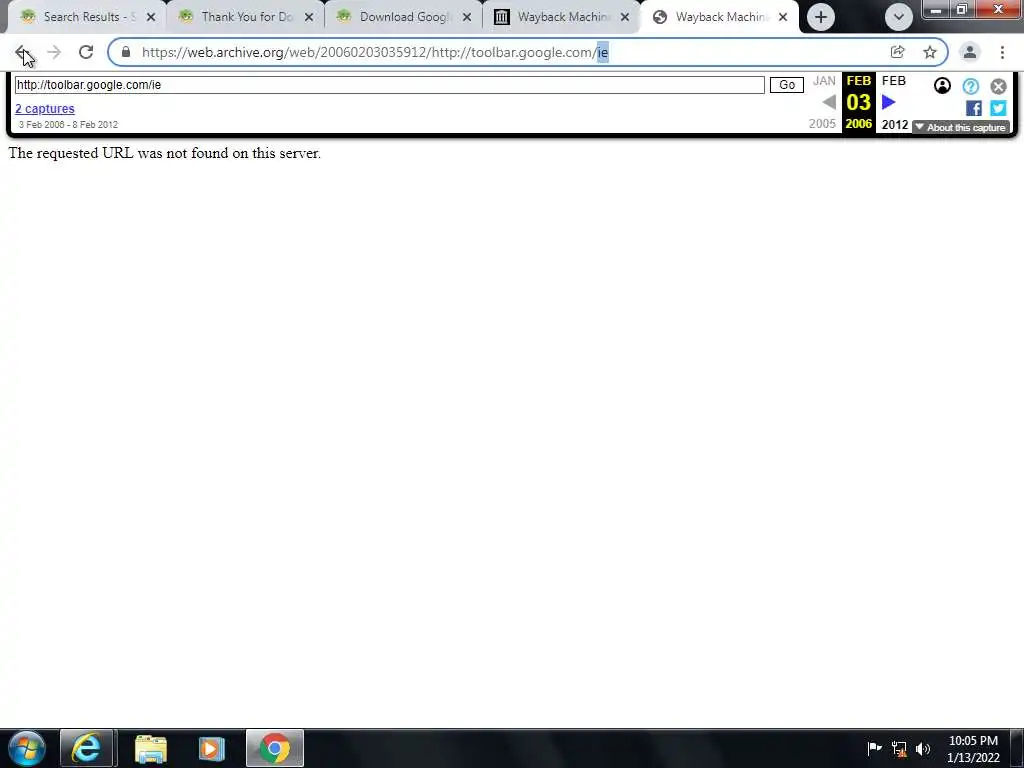Open the Chrome three-dot menu
Viewport: 1024px width, 768px height.
pyautogui.click(x=1002, y=52)
